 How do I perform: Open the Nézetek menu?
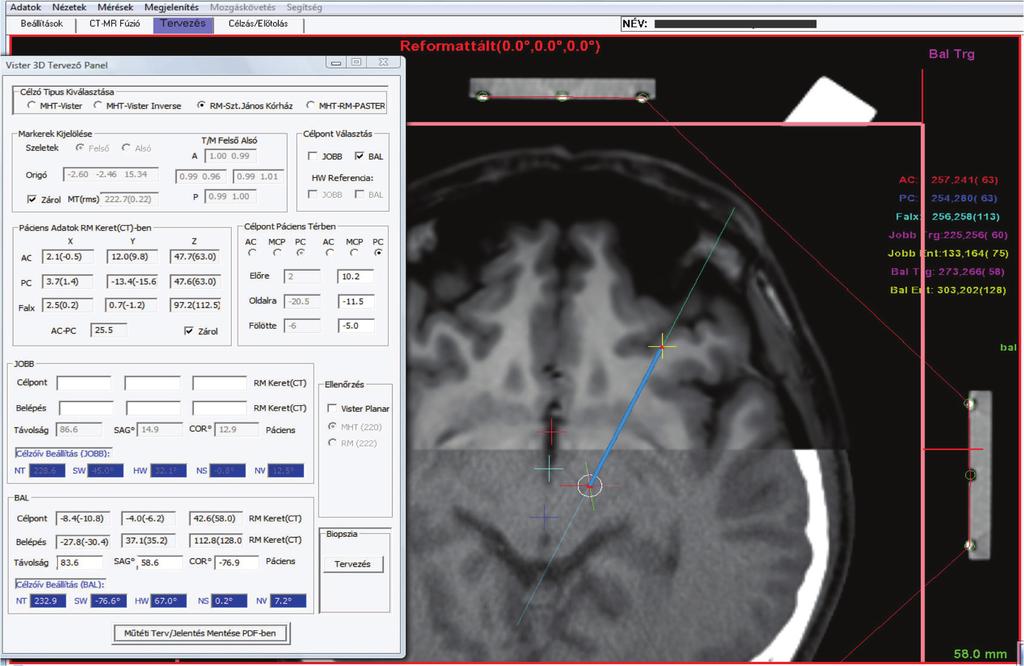pos(69,7)
